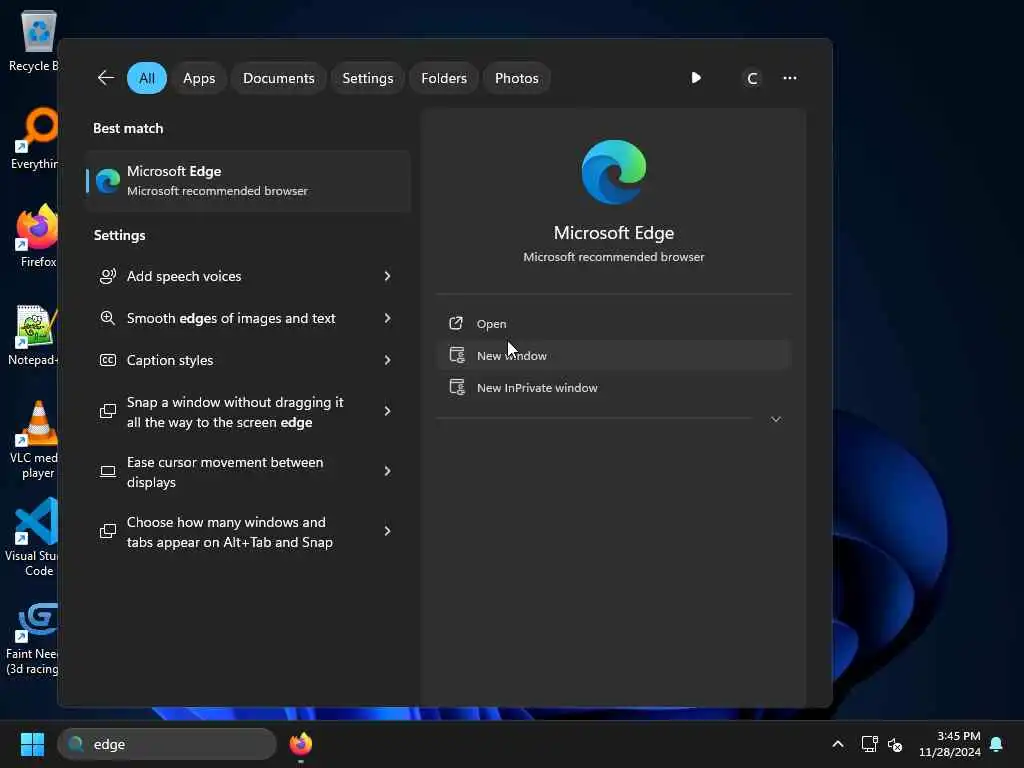Expand chevron for Ease cursor movement
The height and width of the screenshot is (768, 1024).
coord(387,471)
